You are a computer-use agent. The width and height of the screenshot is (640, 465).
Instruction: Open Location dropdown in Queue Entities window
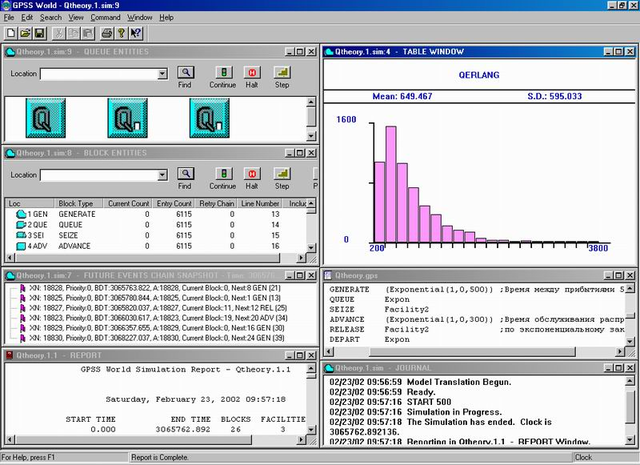[x=162, y=74]
